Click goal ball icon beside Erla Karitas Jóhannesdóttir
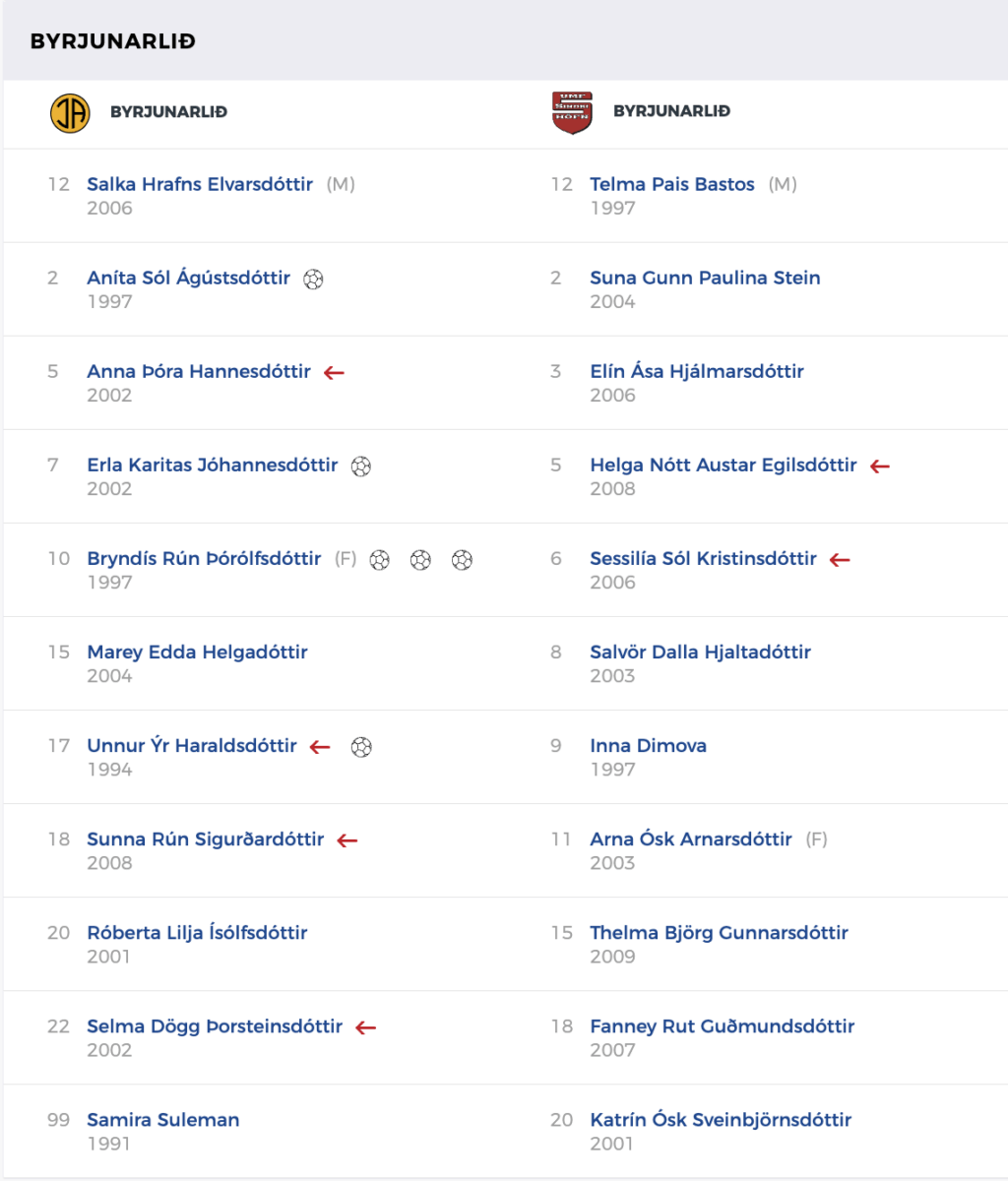 click(361, 466)
